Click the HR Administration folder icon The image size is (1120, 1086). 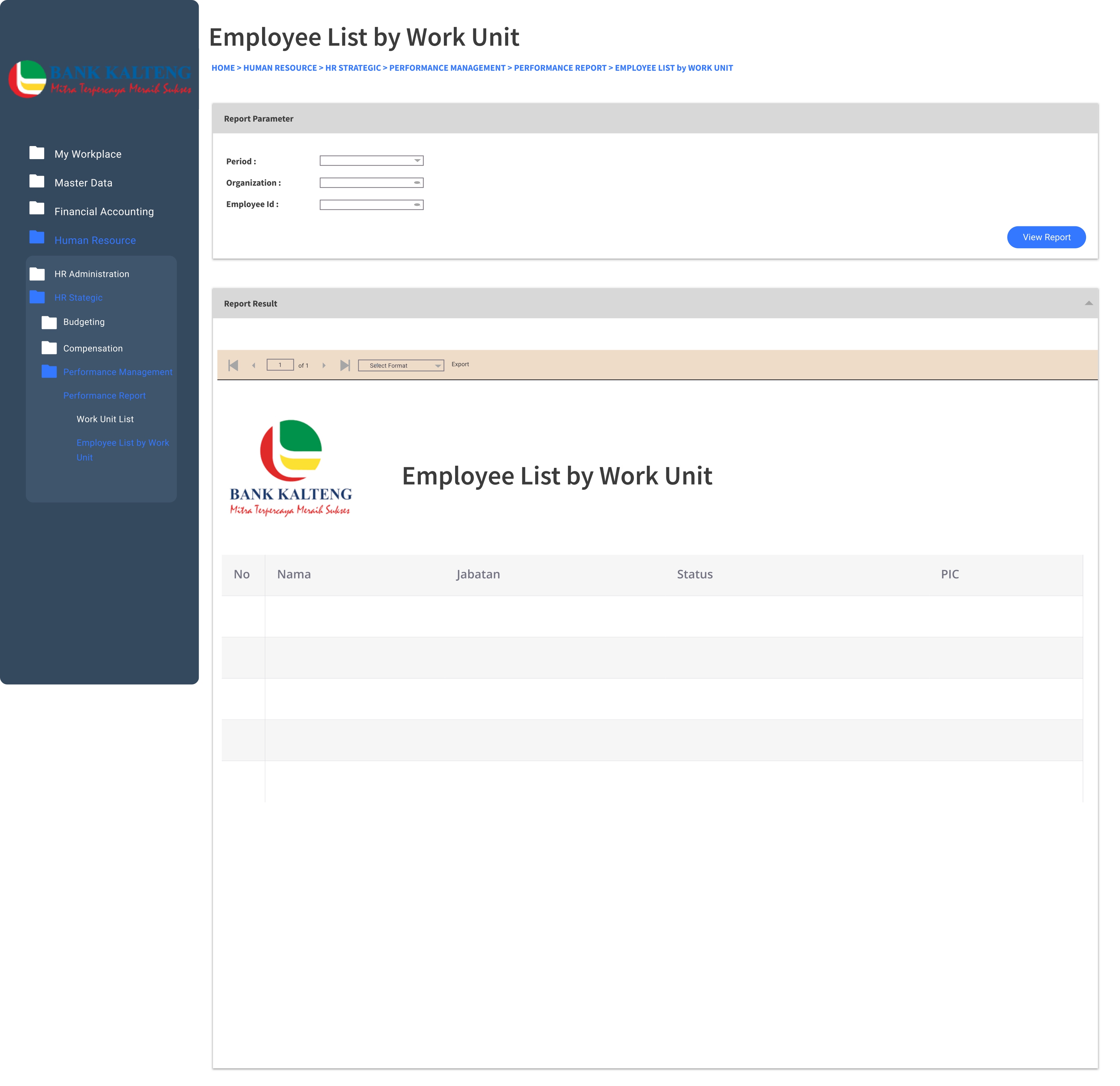[37, 274]
